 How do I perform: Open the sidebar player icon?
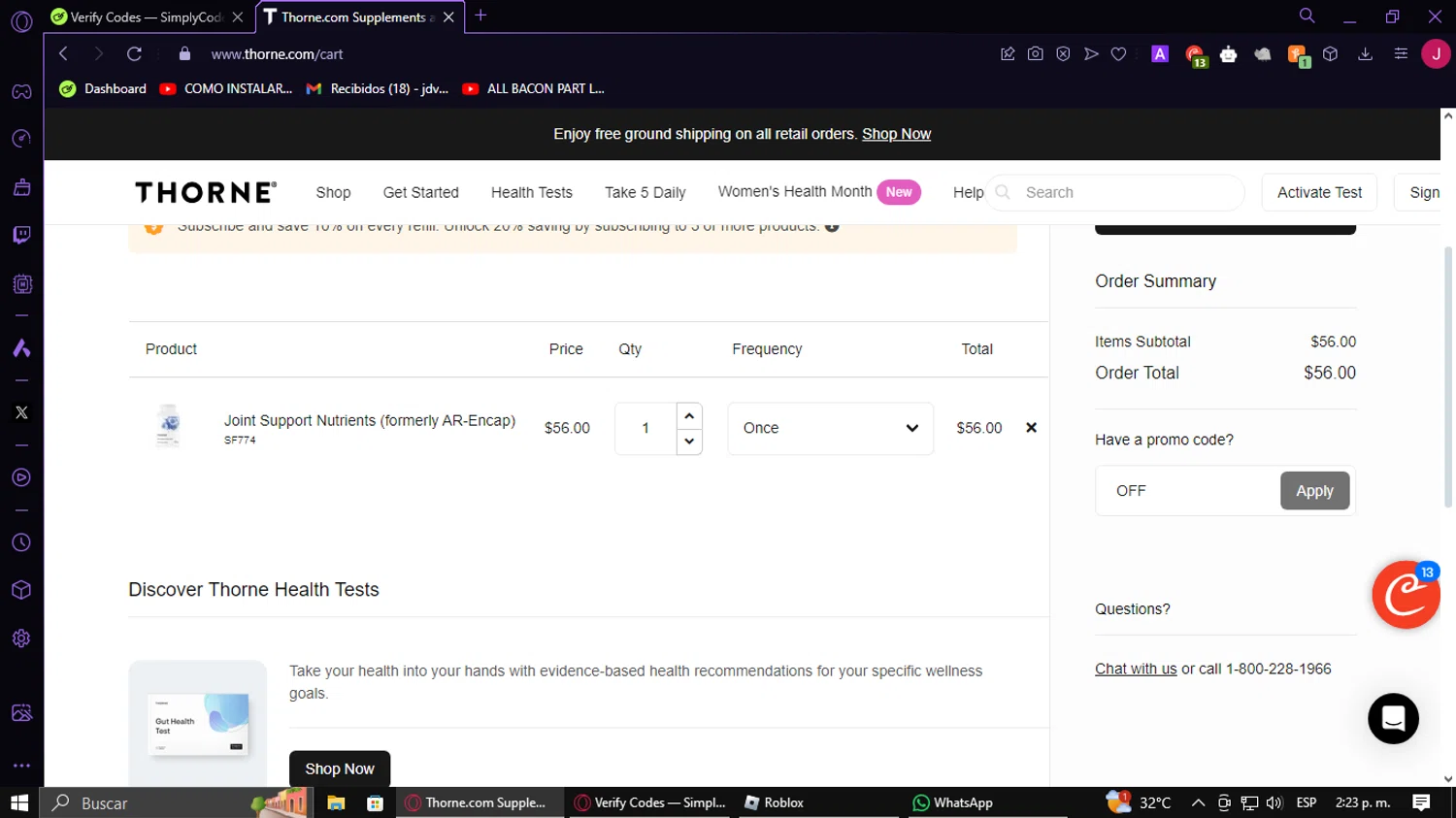[x=21, y=477]
